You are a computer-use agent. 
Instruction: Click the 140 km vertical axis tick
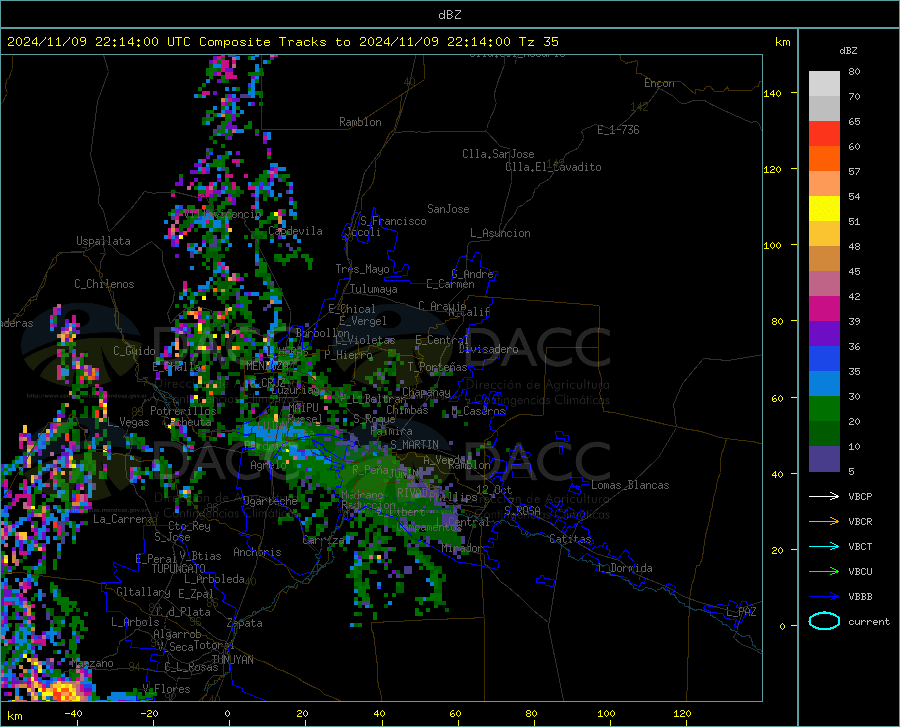773,93
